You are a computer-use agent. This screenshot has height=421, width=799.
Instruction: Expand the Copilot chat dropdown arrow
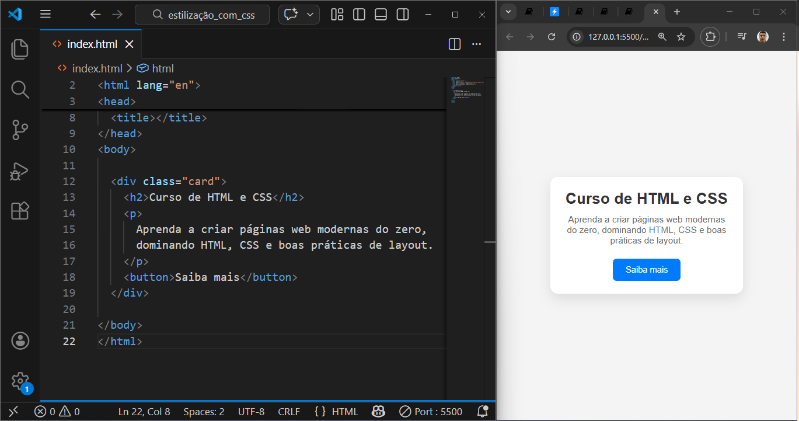click(311, 14)
